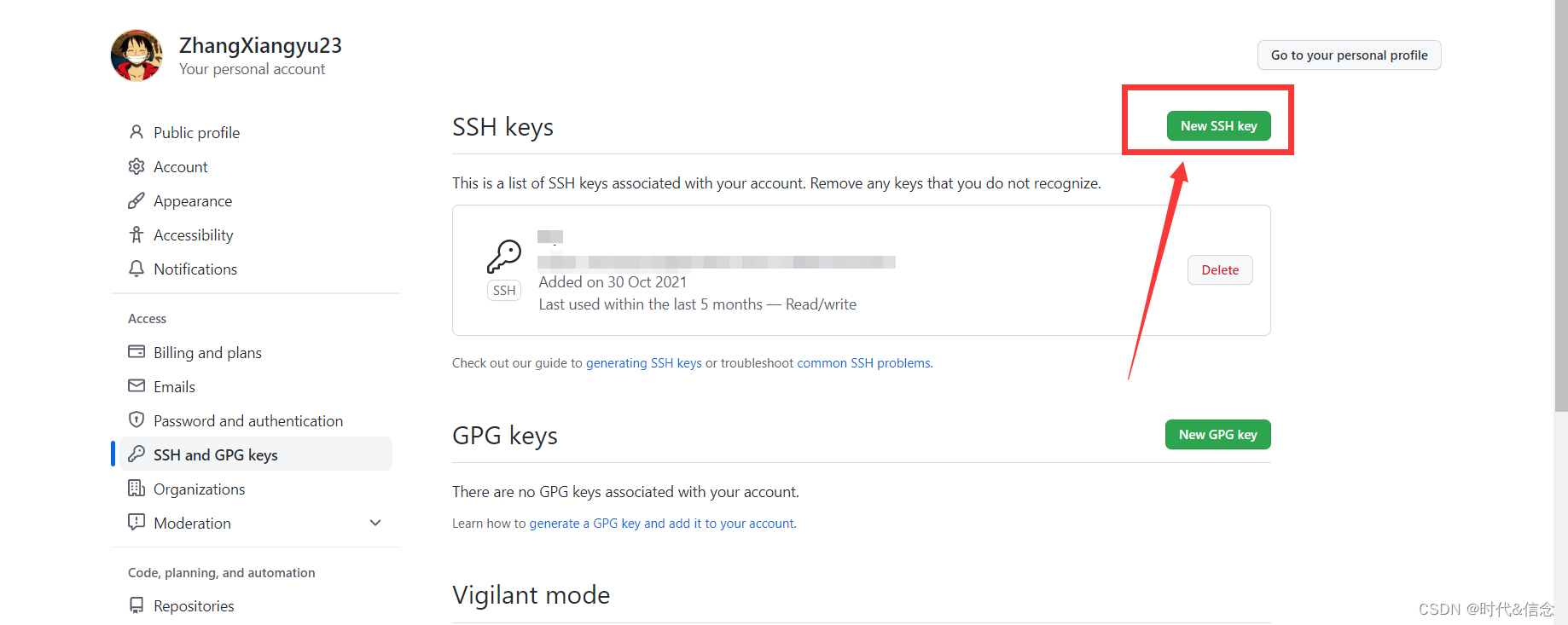The image size is (1568, 625).
Task: Click the Repositories icon in sidebar
Action: click(136, 605)
